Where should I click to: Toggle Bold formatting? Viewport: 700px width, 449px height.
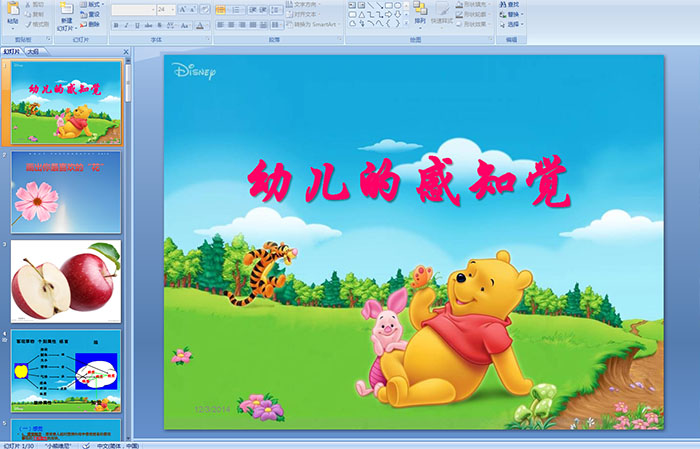coord(116,25)
